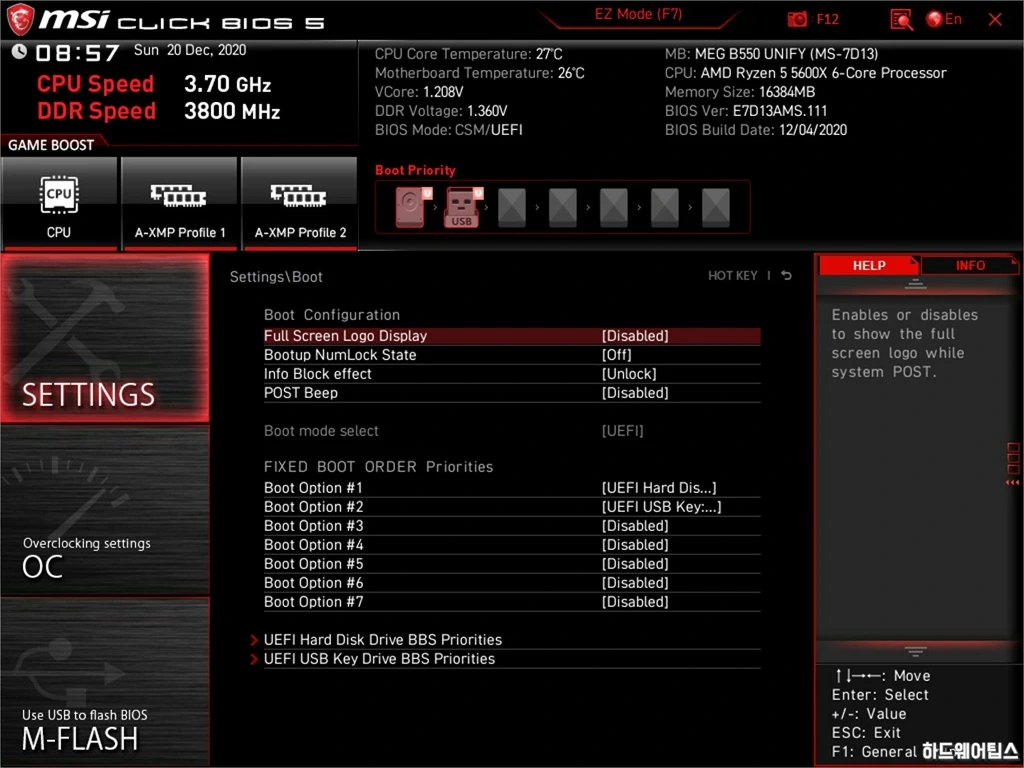1024x768 pixels.
Task: Switch to the HELP tab
Action: 869,266
